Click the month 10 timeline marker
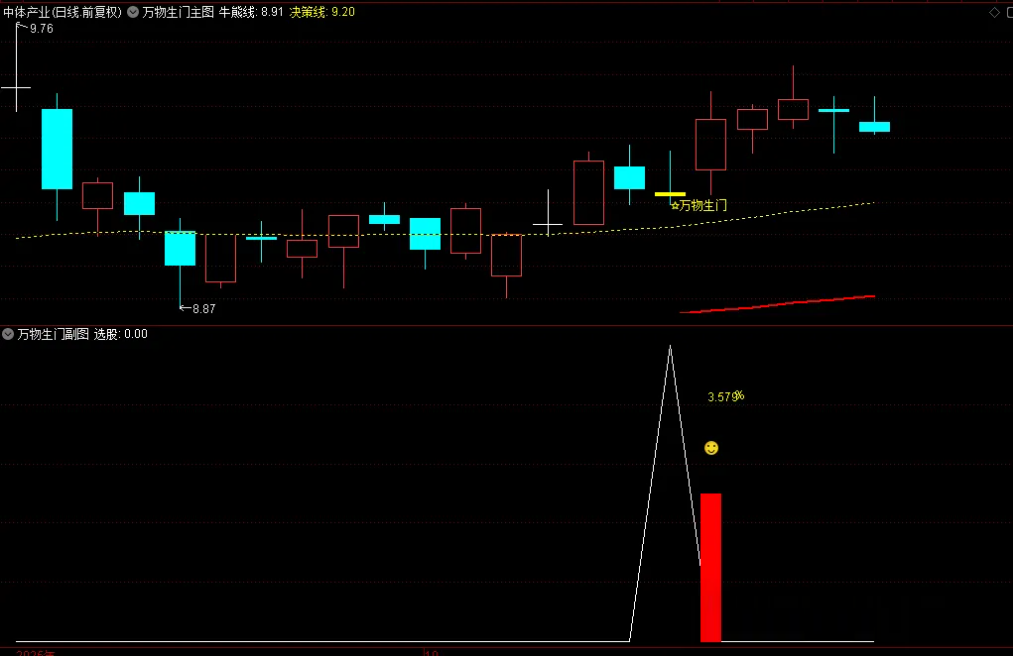The height and width of the screenshot is (656, 1013). [x=431, y=652]
